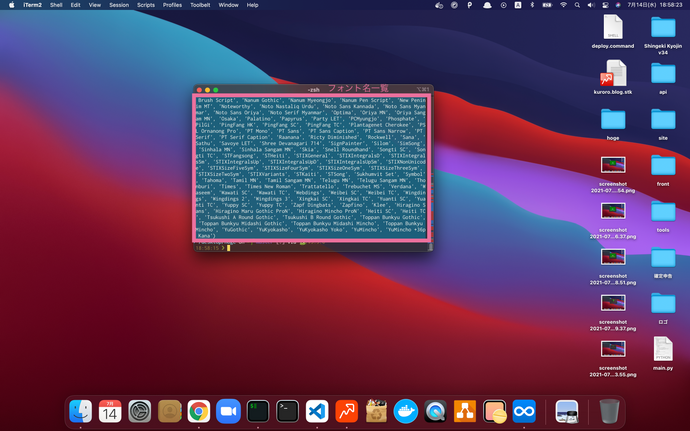
Task: Open Spotlight search from the menu bar
Action: [x=577, y=5]
